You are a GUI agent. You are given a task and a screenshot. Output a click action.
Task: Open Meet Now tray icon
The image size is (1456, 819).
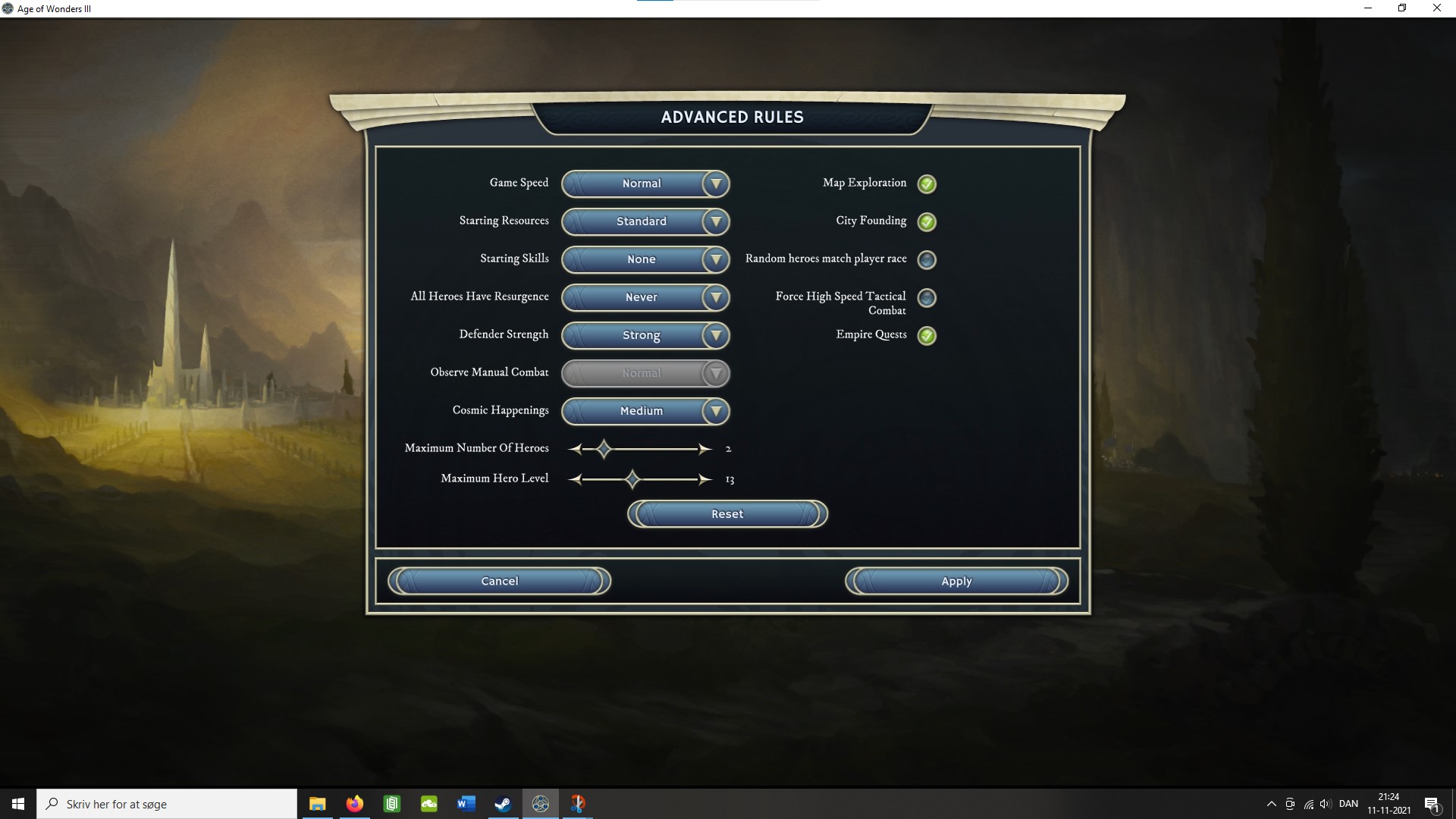1290,804
